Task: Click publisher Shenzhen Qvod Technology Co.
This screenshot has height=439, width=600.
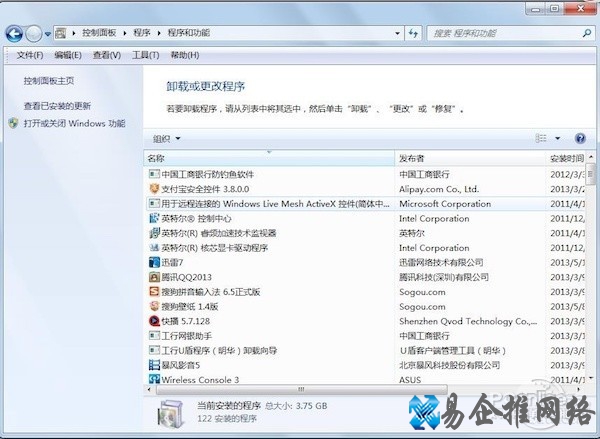Action: pos(468,321)
